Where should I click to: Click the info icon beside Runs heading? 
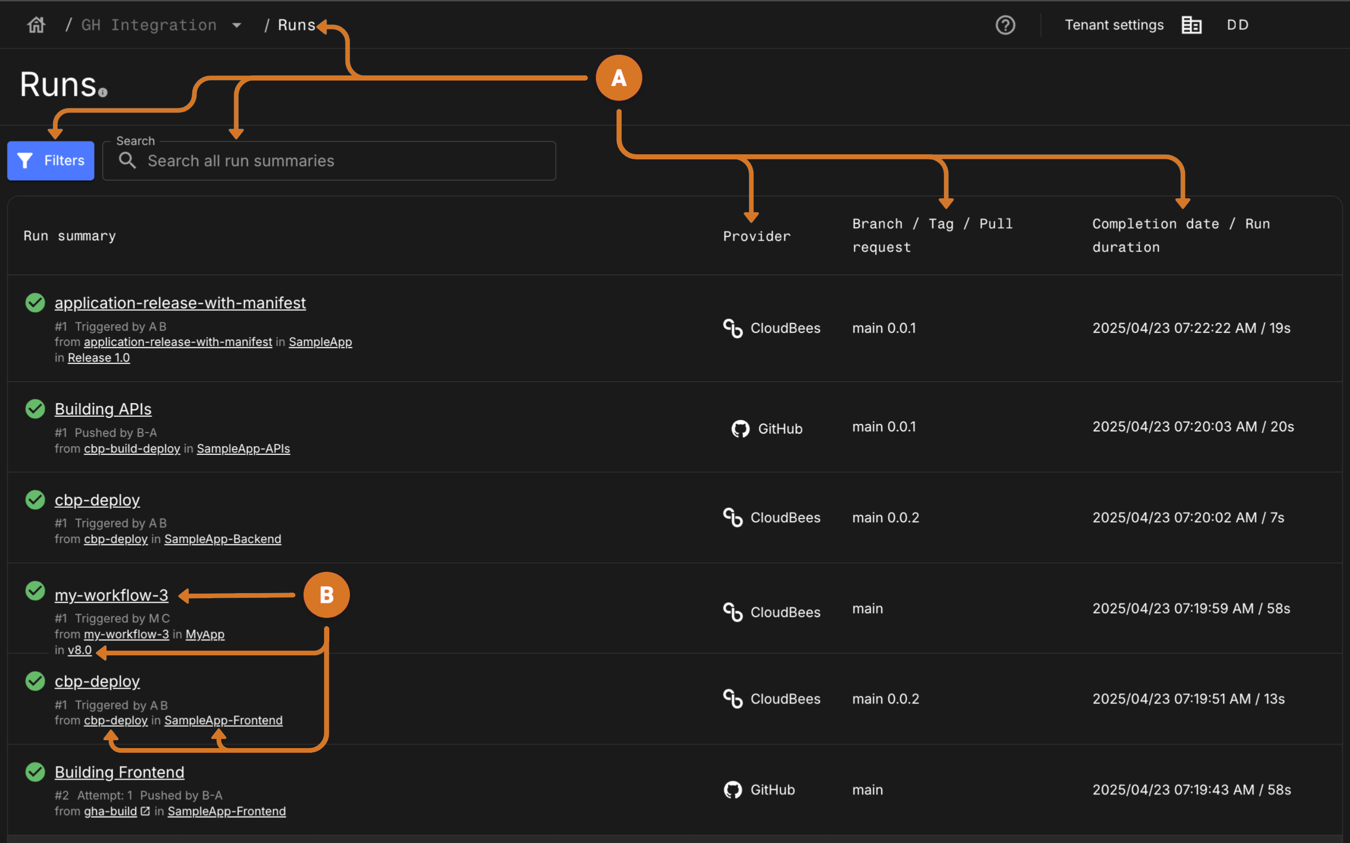pyautogui.click(x=103, y=93)
